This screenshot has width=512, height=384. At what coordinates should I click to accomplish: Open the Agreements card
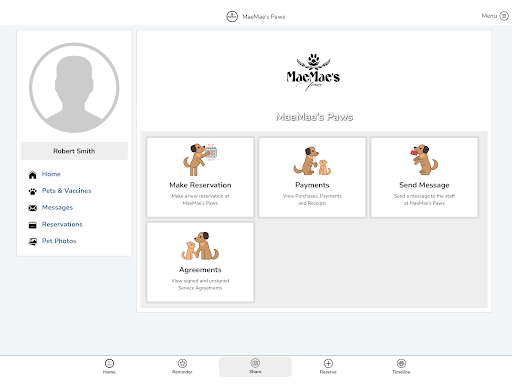[200, 262]
